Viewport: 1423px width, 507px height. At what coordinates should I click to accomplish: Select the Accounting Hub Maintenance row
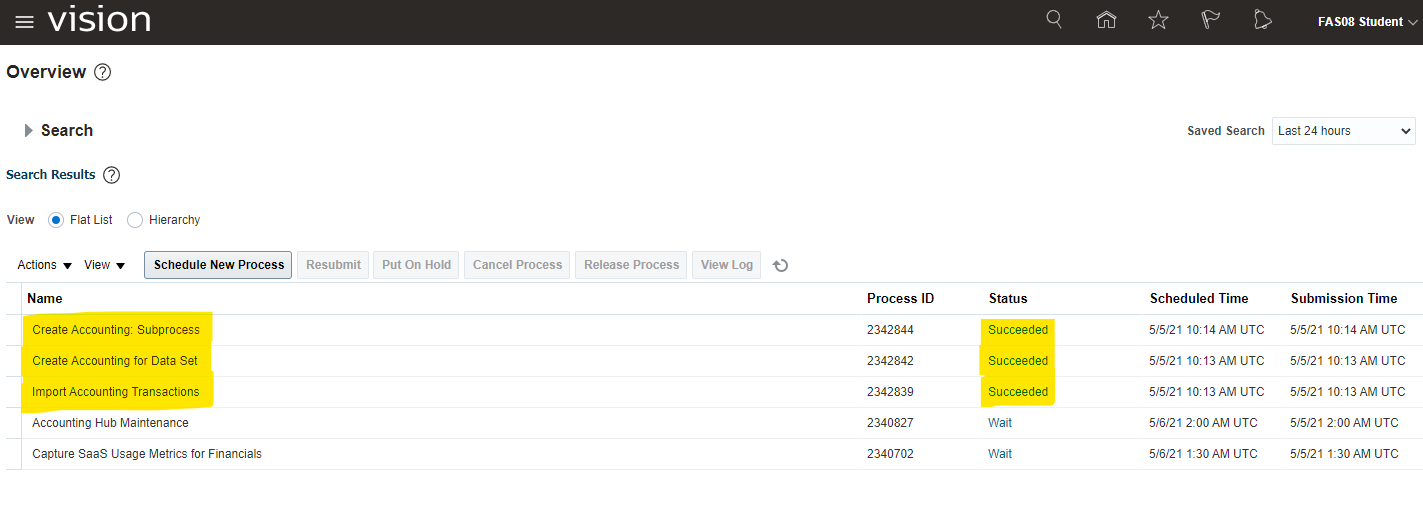[x=110, y=423]
